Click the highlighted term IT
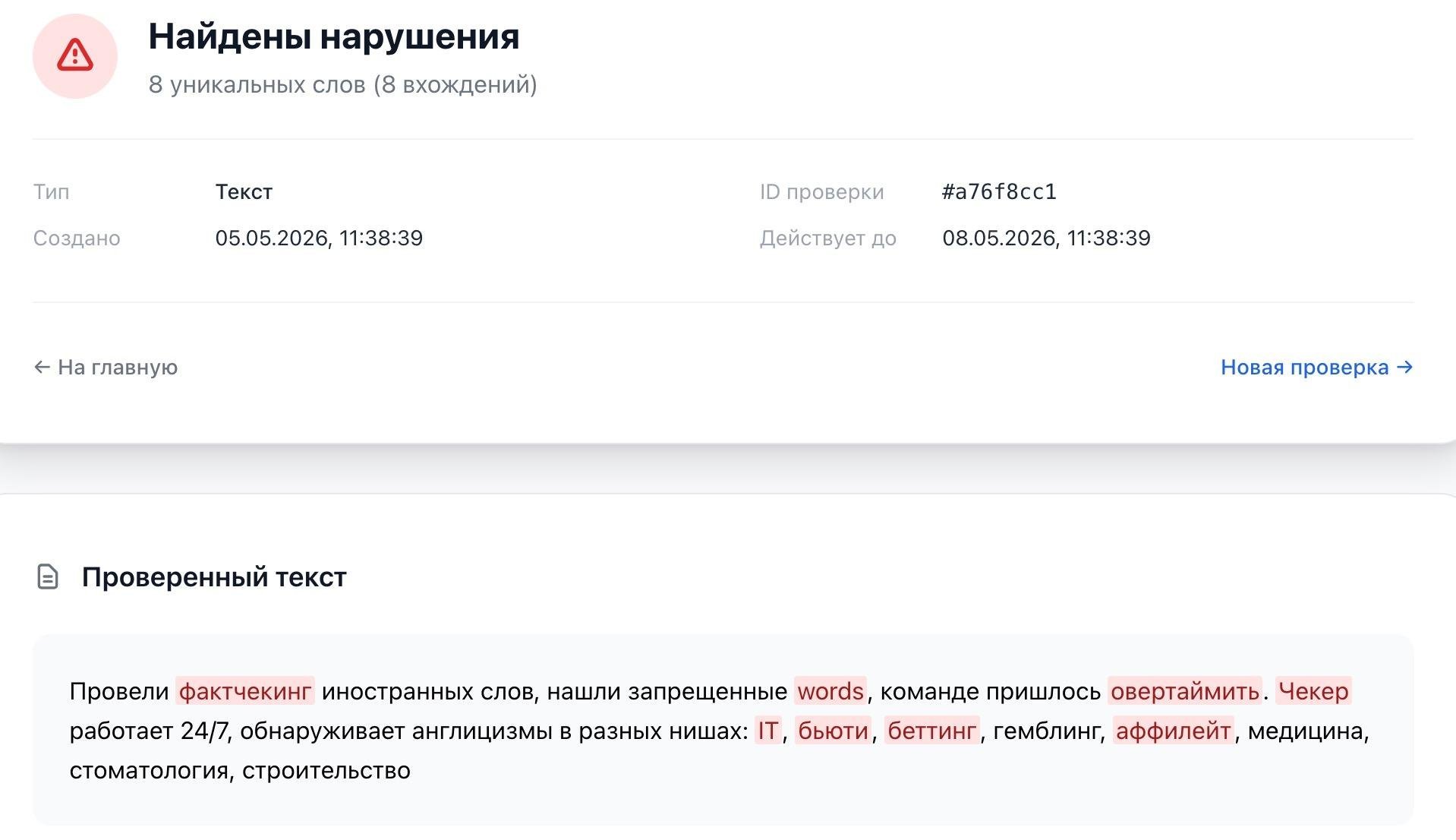The height and width of the screenshot is (840, 1456). pos(767,731)
